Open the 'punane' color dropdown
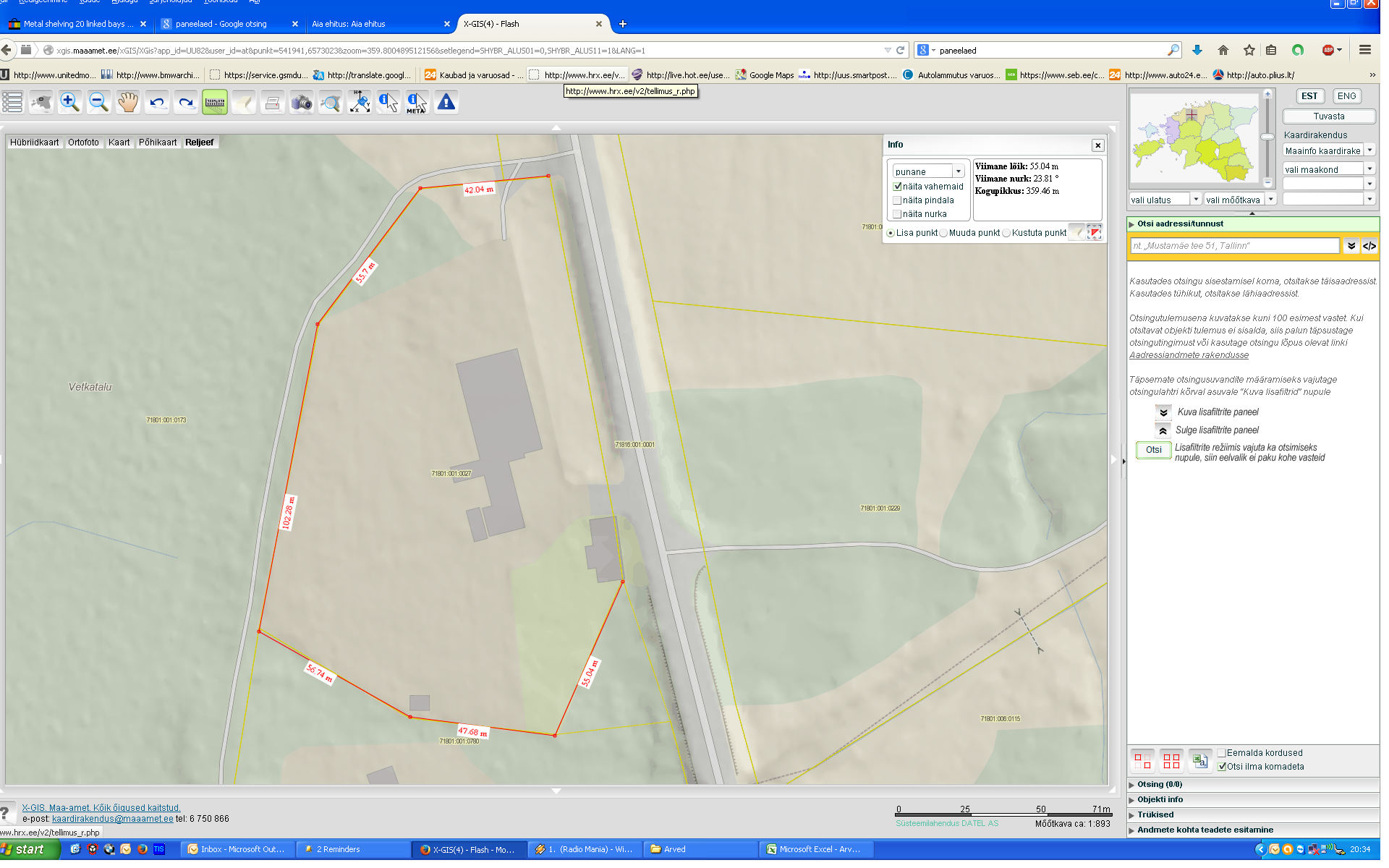The width and height of the screenshot is (1389, 868). (959, 172)
